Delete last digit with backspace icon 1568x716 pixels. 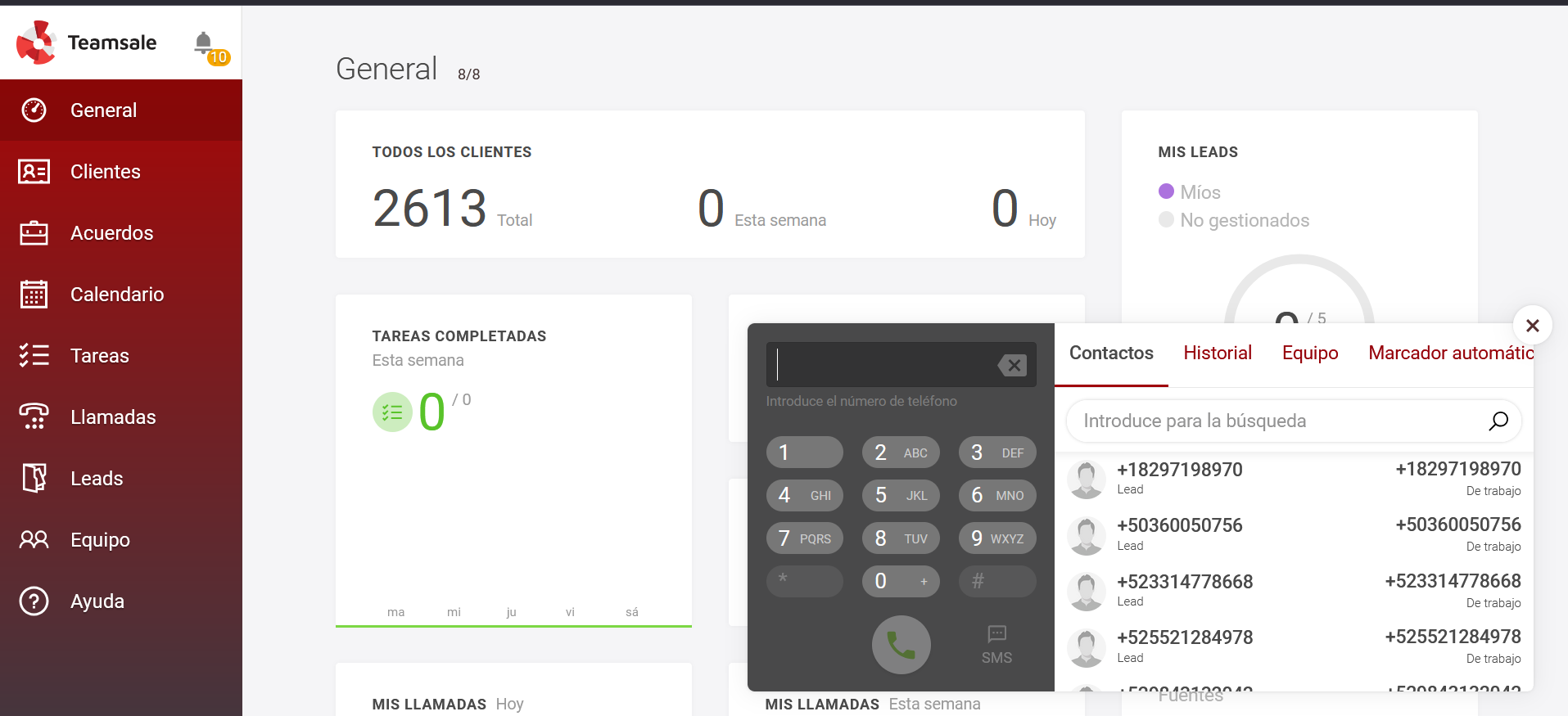pyautogui.click(x=1013, y=365)
